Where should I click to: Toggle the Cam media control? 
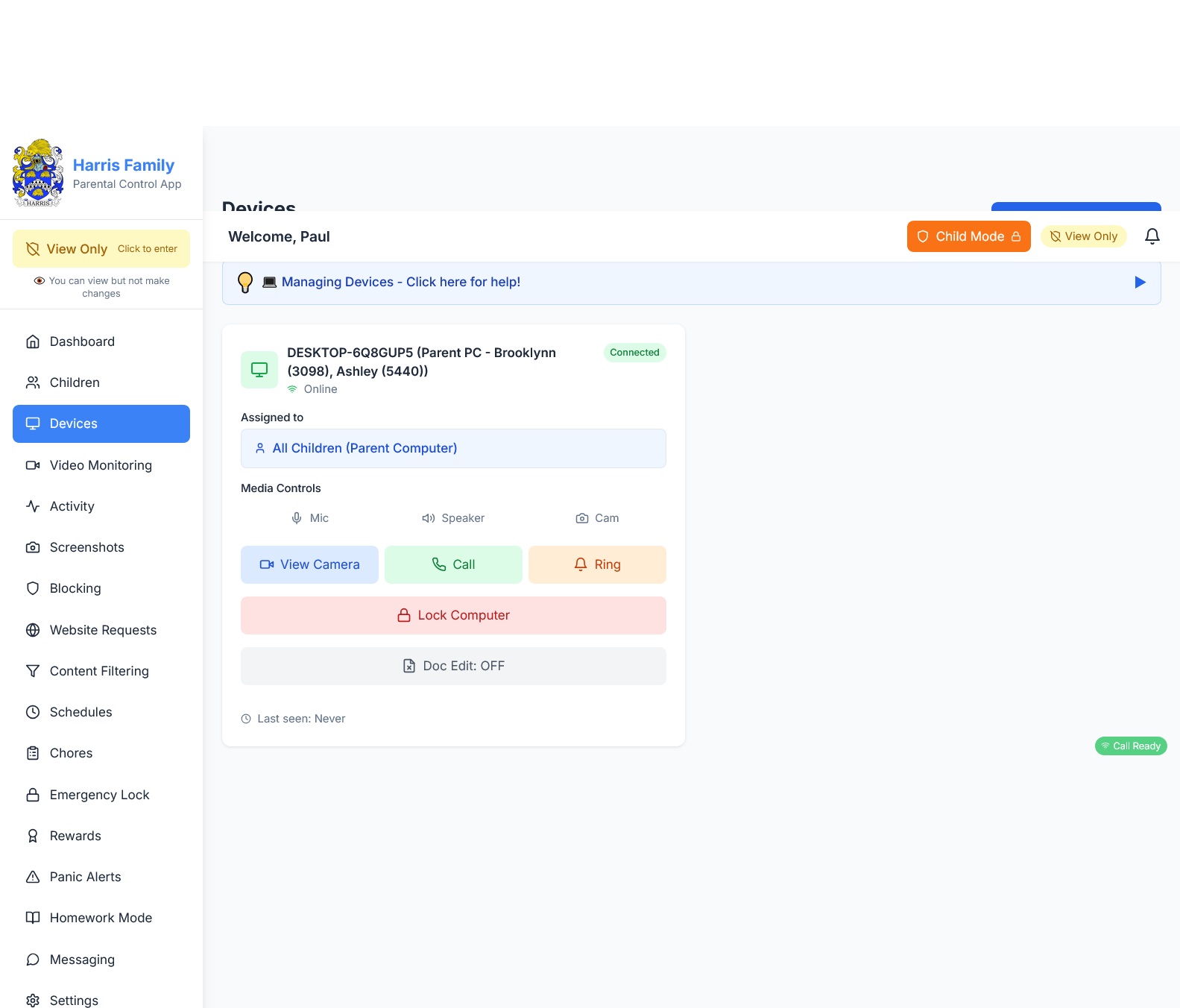[x=597, y=518]
